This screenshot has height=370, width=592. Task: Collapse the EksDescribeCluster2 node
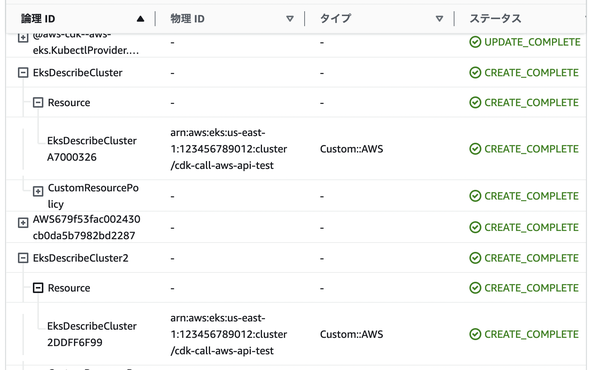click(23, 258)
